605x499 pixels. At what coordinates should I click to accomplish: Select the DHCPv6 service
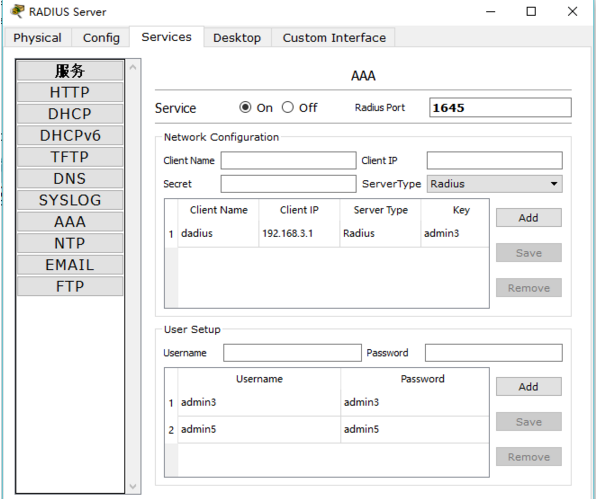pos(70,136)
